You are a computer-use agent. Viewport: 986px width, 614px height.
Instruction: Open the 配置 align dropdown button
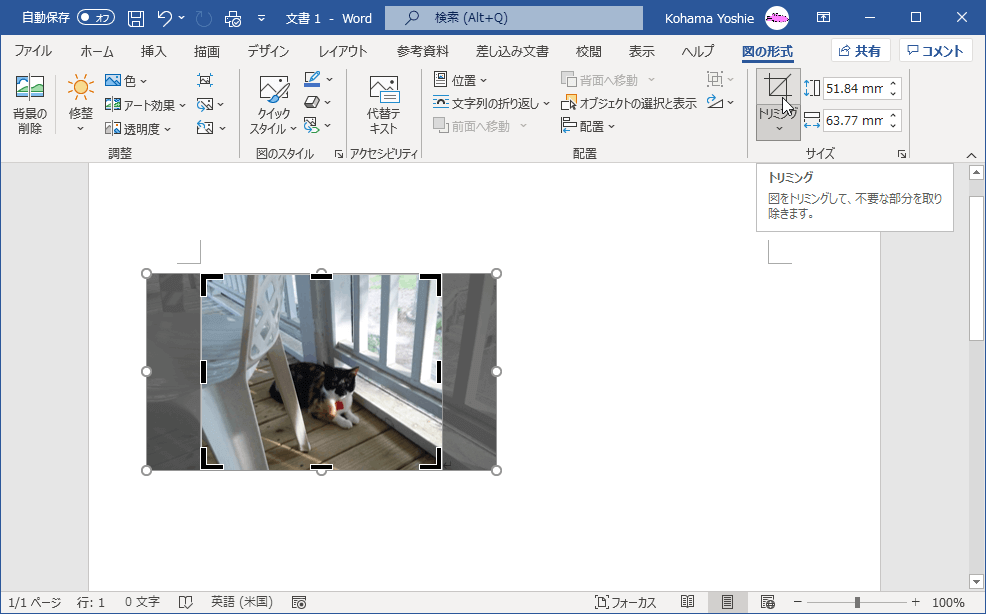588,126
